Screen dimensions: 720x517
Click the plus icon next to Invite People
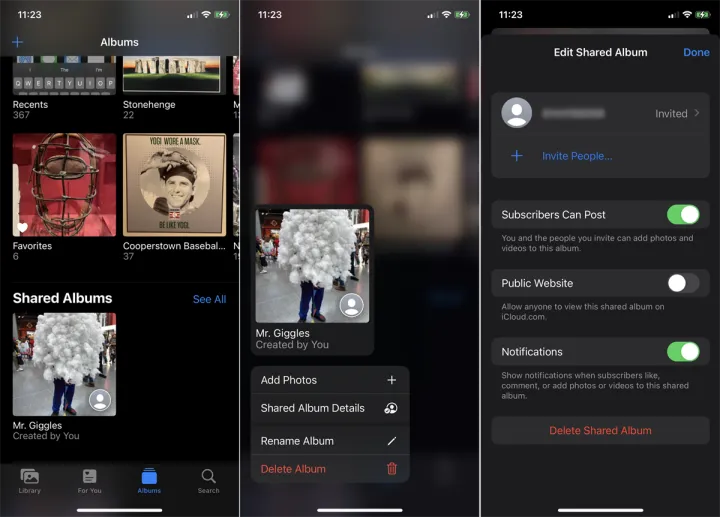(517, 156)
